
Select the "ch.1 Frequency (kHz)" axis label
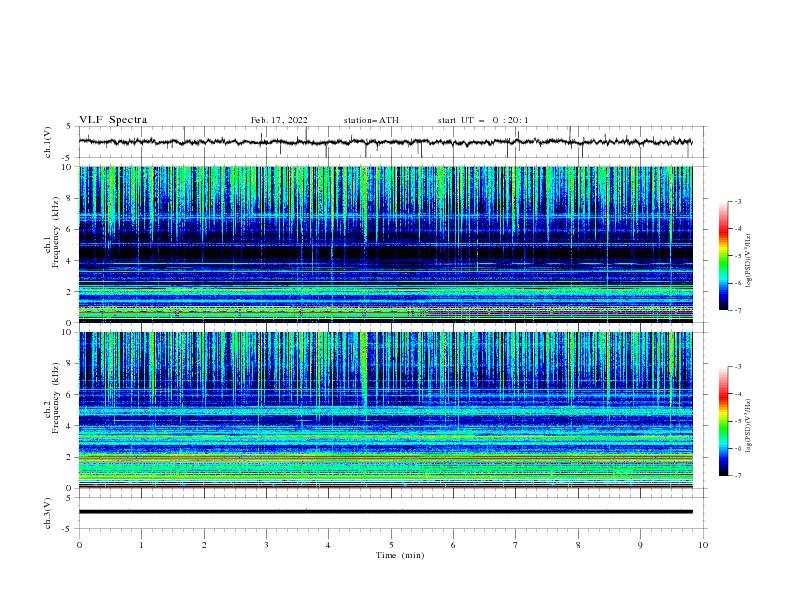click(52, 231)
